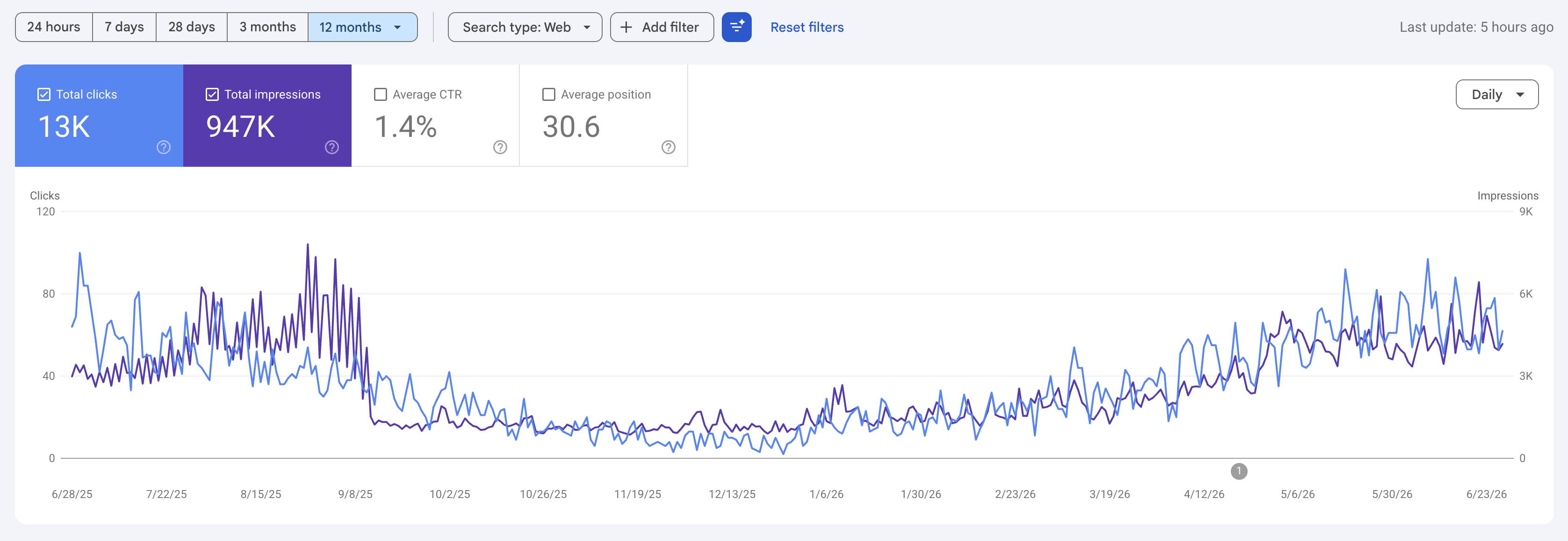Image resolution: width=1568 pixels, height=541 pixels.
Task: Uncheck the Total impressions checkbox
Action: (x=212, y=94)
